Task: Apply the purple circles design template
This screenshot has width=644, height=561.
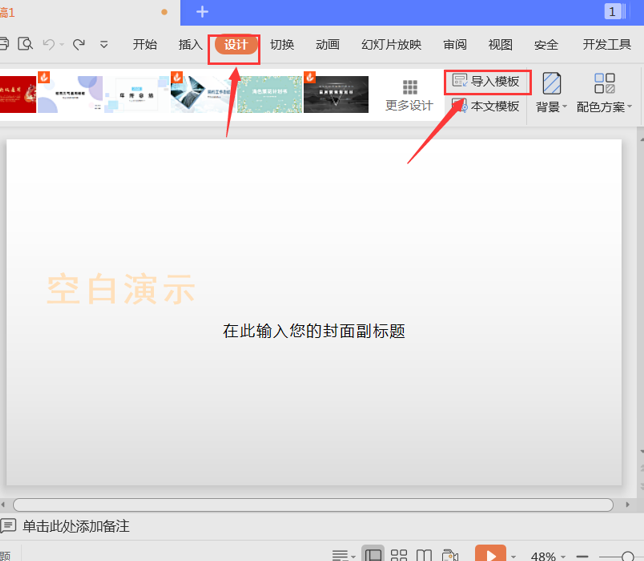Action: (x=70, y=94)
